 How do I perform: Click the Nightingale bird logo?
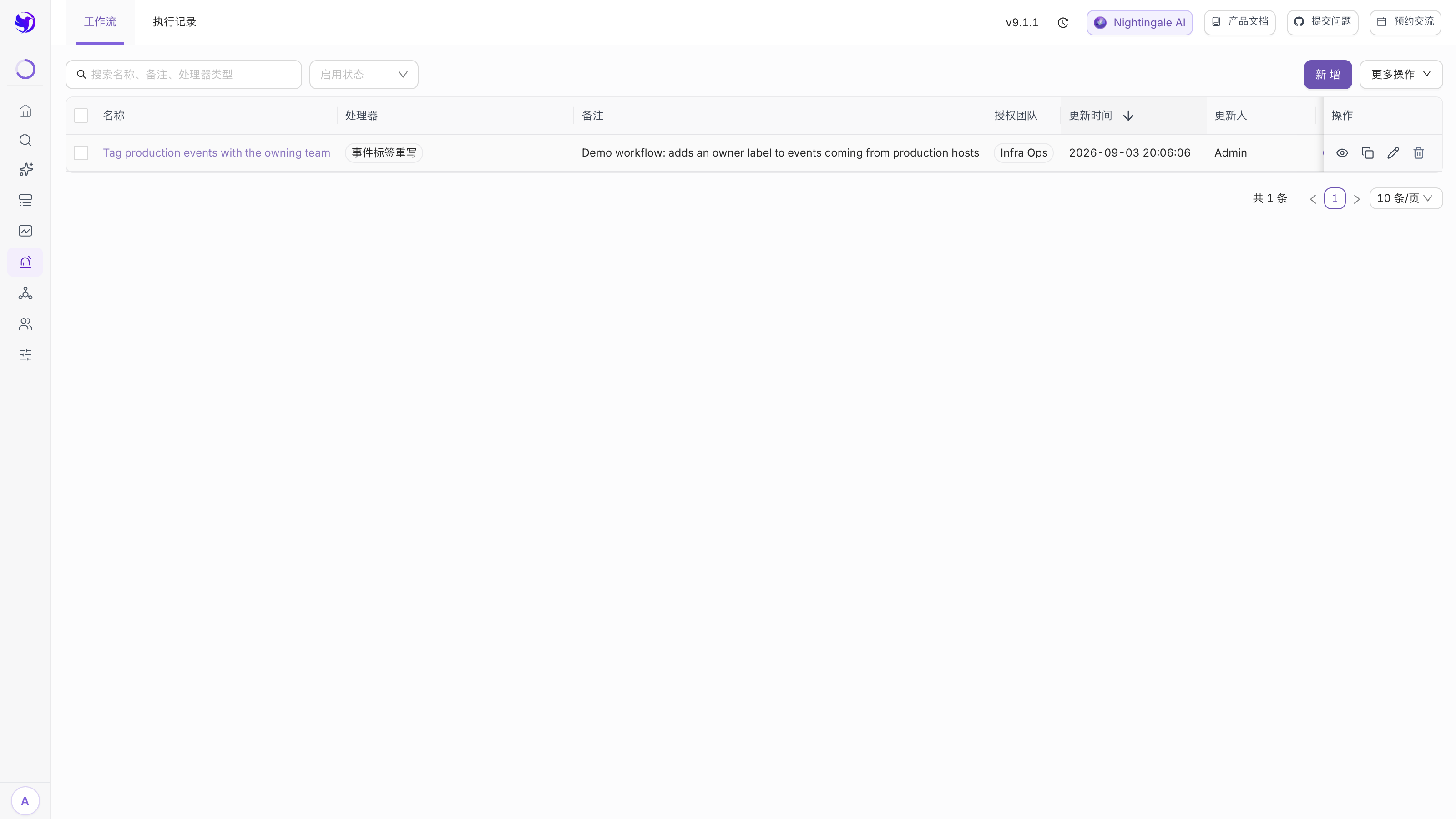[25, 23]
